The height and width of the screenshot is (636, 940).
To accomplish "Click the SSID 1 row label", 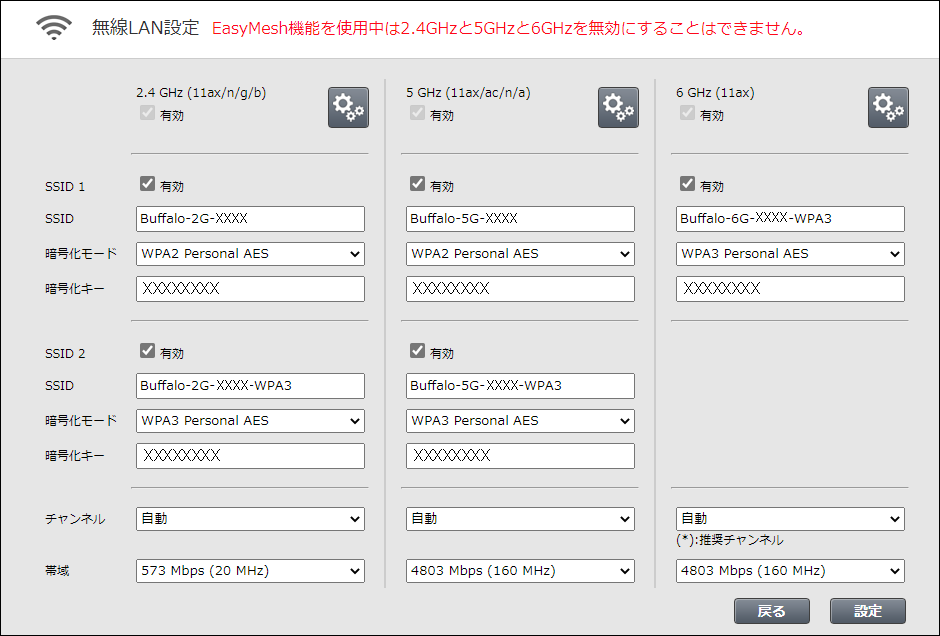I will (x=65, y=186).
